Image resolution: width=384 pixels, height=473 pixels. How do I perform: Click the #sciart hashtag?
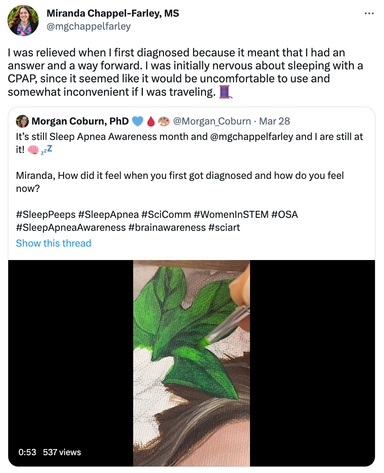coord(224,228)
